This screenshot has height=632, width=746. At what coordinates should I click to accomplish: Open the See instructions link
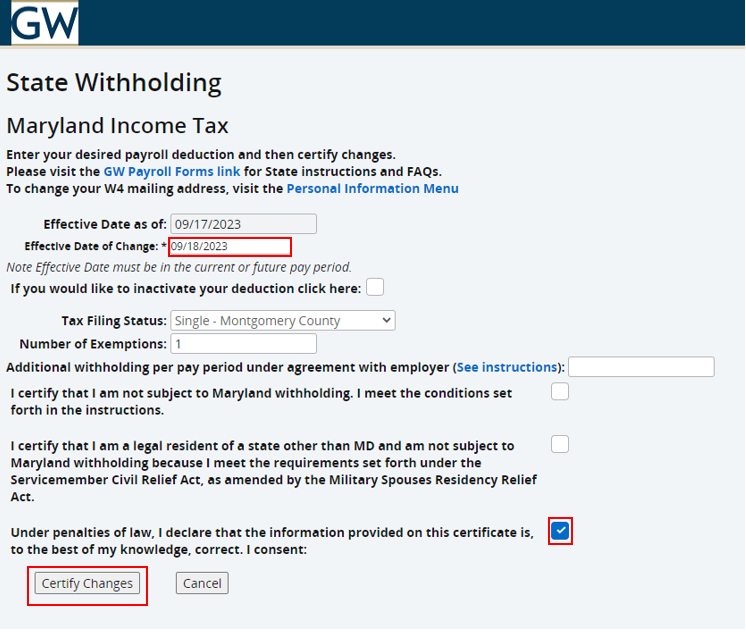507,367
